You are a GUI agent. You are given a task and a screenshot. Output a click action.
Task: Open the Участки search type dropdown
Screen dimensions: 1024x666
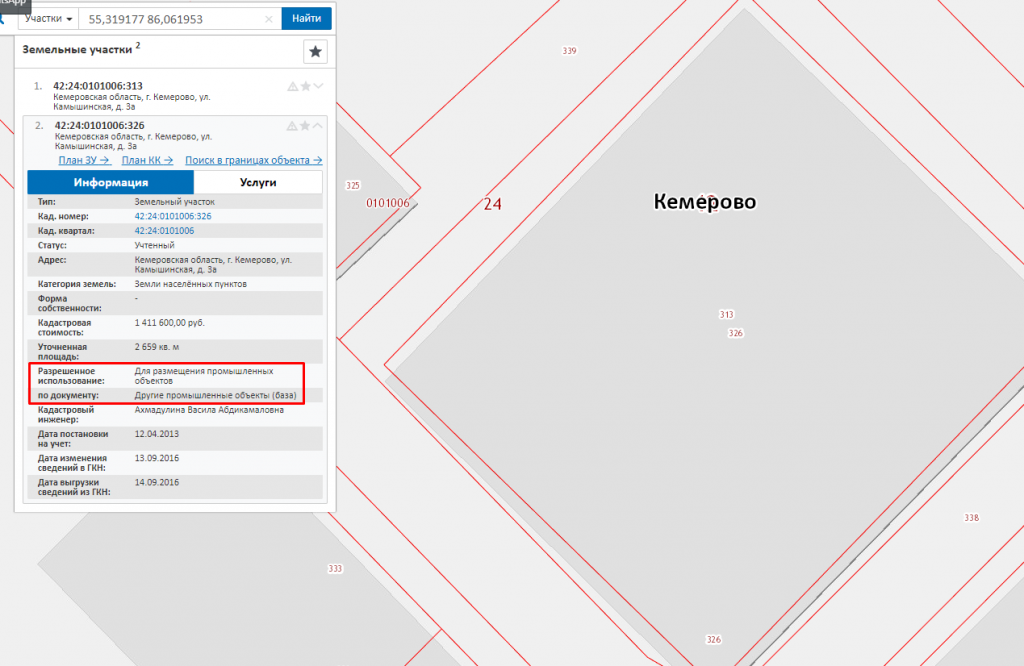(49, 19)
